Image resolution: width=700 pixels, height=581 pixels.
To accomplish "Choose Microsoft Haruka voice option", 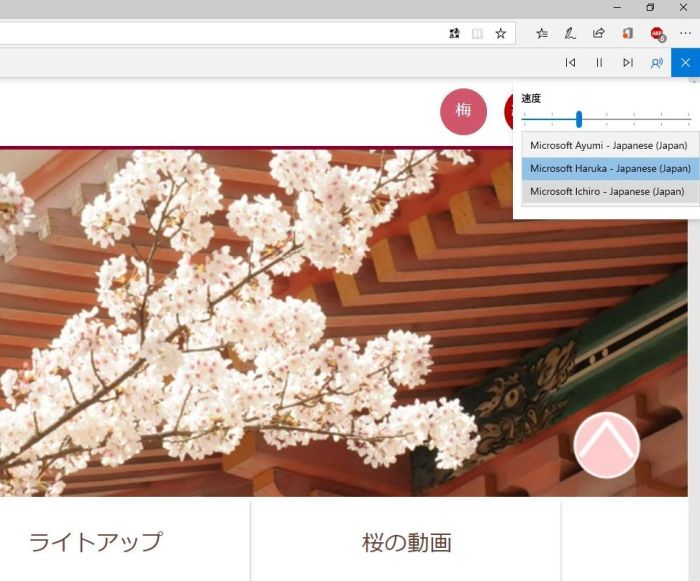I will [610, 168].
